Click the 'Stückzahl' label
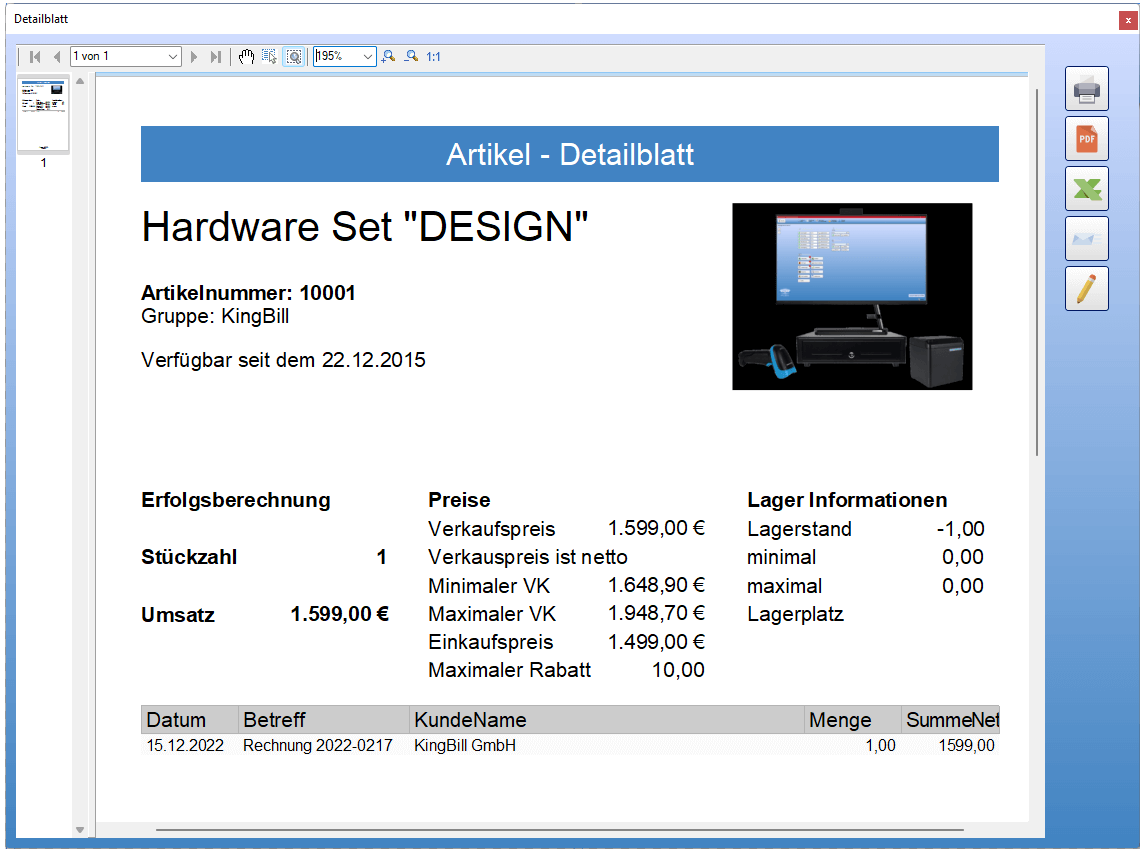1146x853 pixels. (189, 557)
